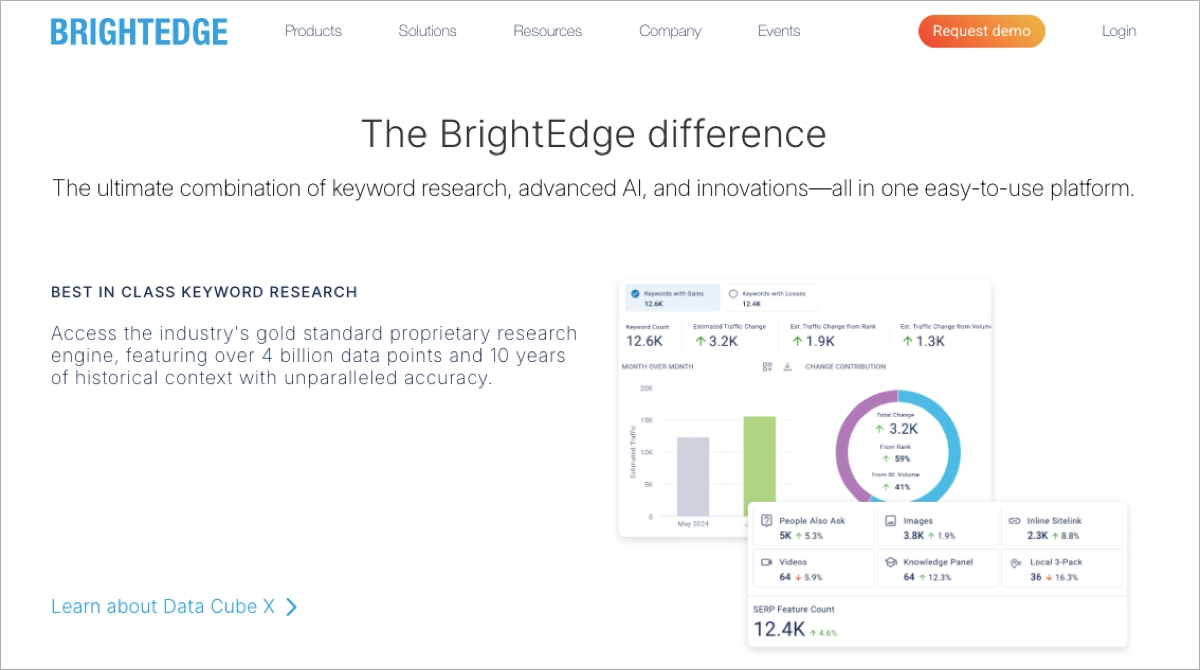Screen dimensions: 1200x670
Task: Open the Company menu
Action: click(x=669, y=31)
